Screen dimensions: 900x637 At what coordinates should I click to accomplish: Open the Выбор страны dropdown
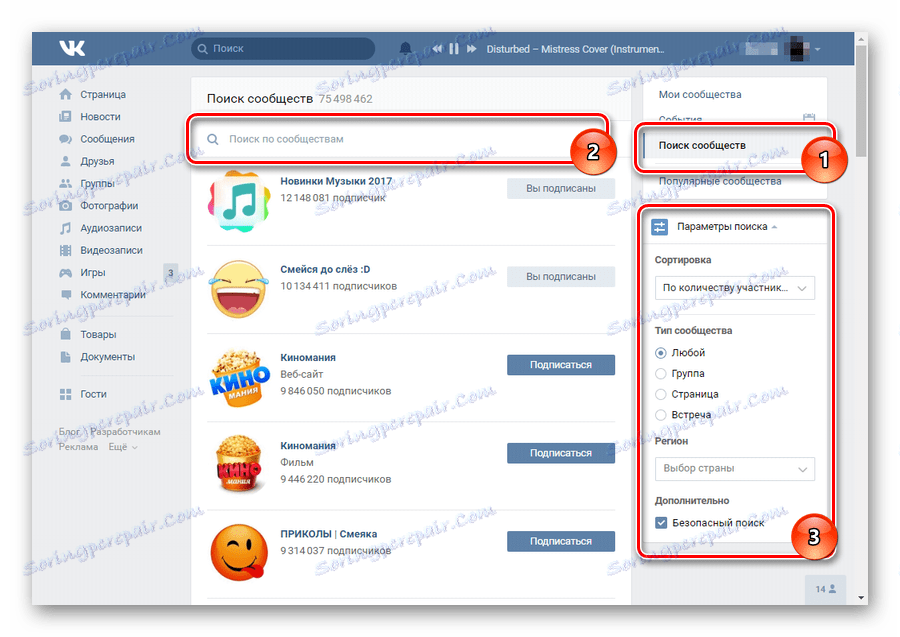[x=734, y=468]
